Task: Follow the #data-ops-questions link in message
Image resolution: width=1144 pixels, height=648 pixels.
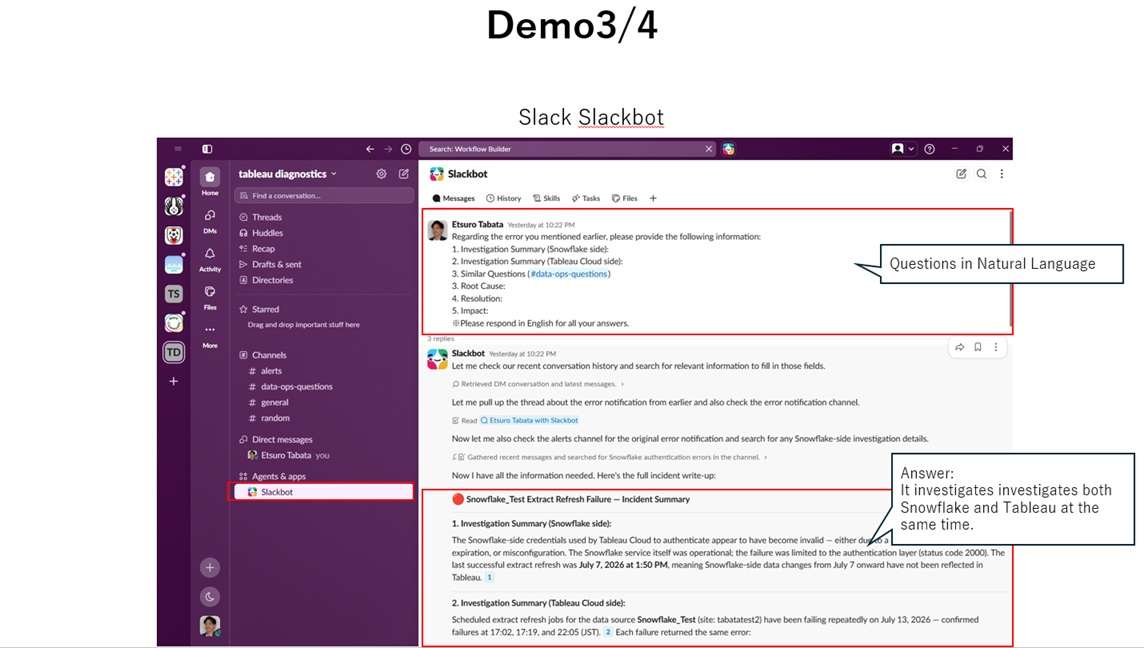Action: [569, 274]
